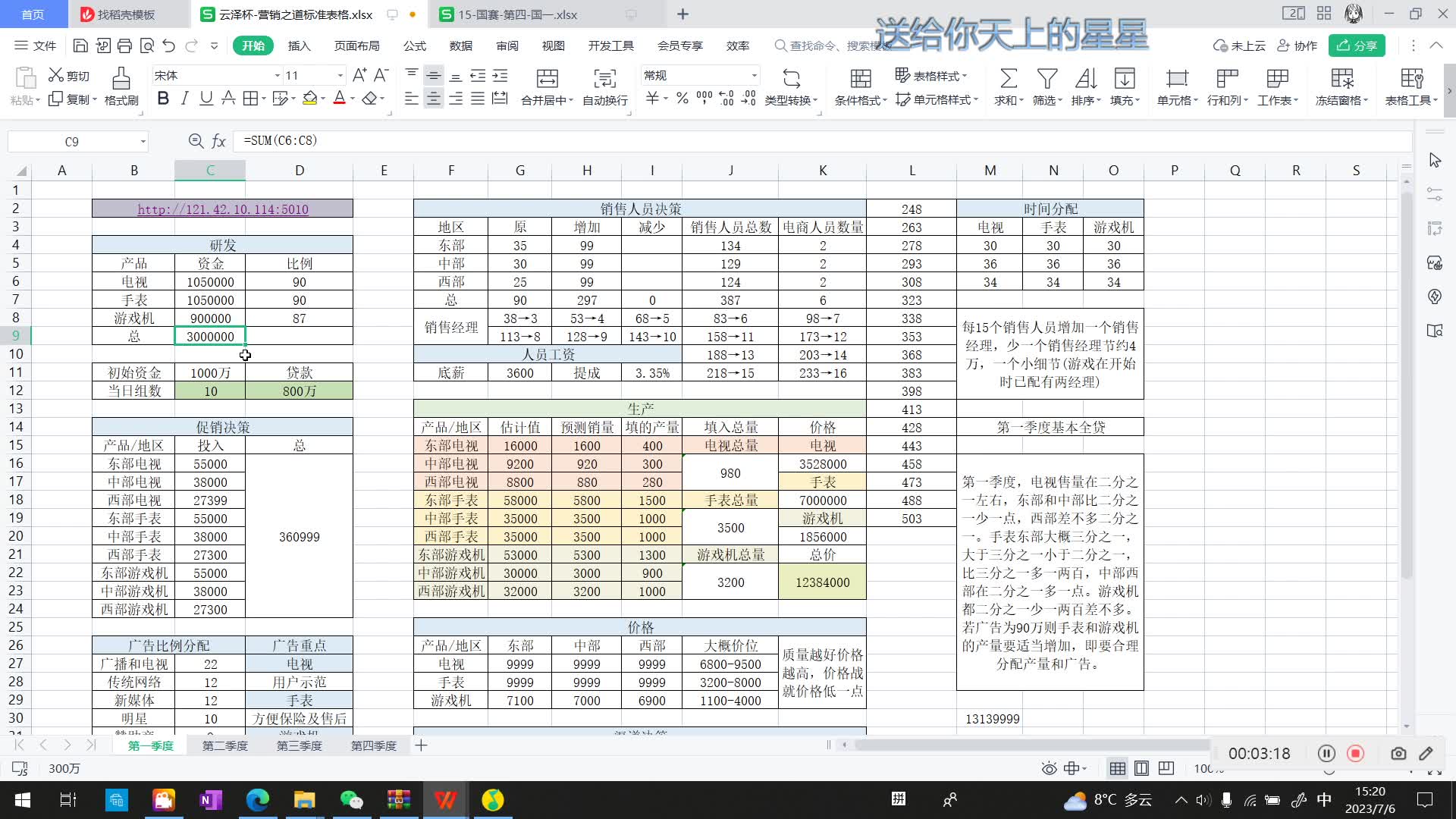Stop the screen recording red button

1355,753
